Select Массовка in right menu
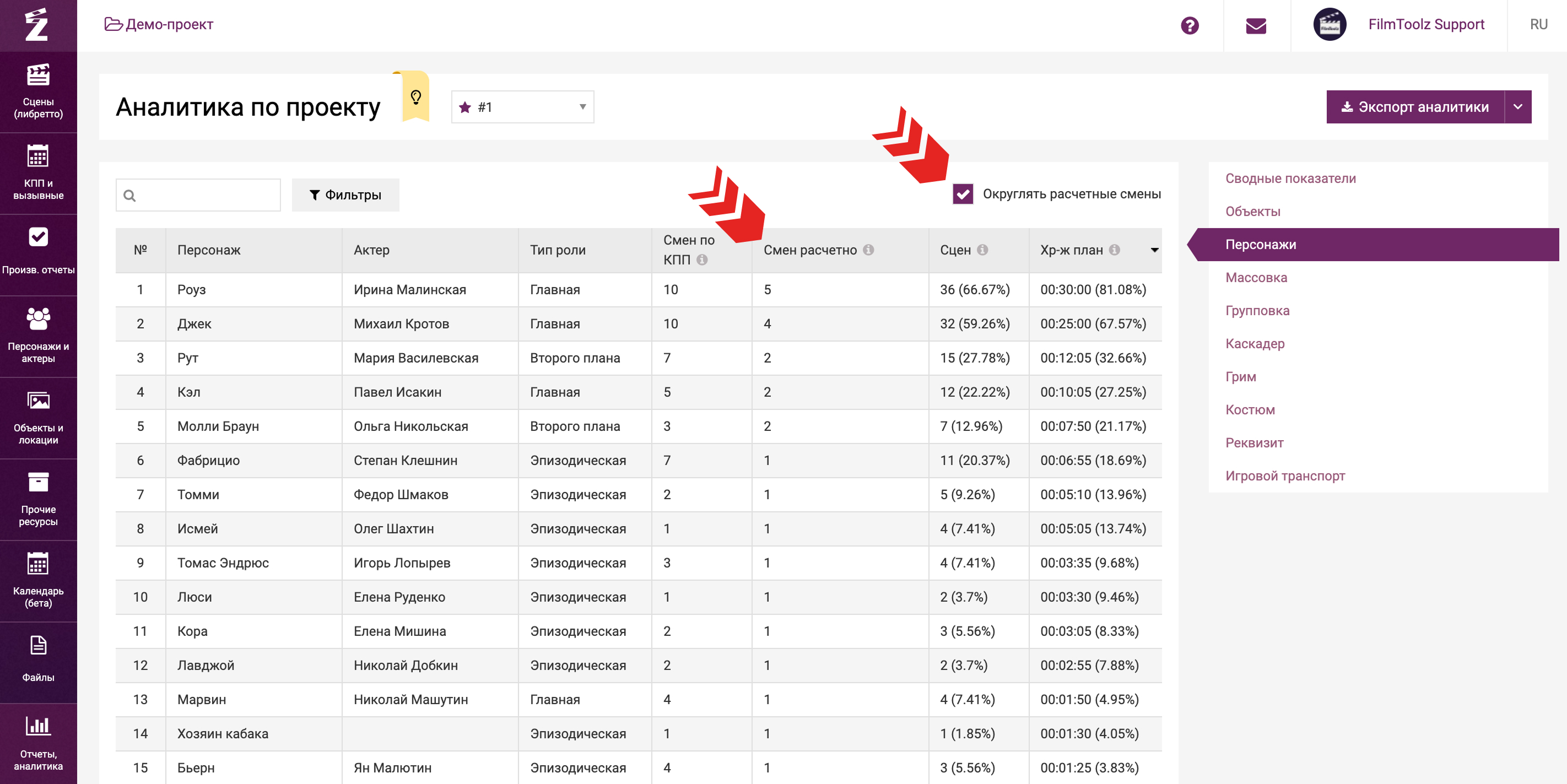The image size is (1567, 784). point(1256,277)
